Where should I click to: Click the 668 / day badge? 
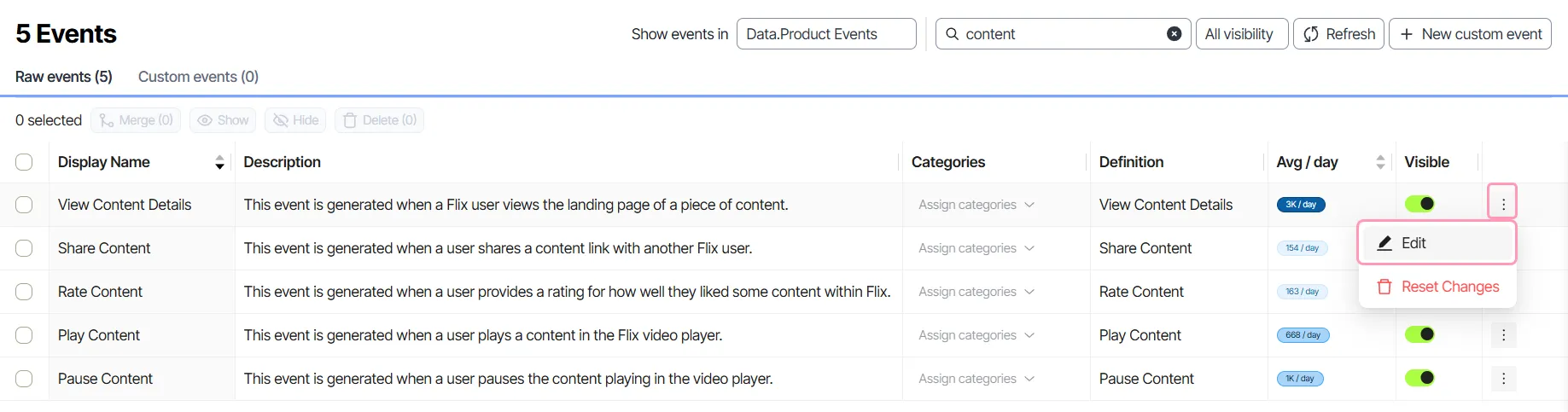pyautogui.click(x=1303, y=335)
